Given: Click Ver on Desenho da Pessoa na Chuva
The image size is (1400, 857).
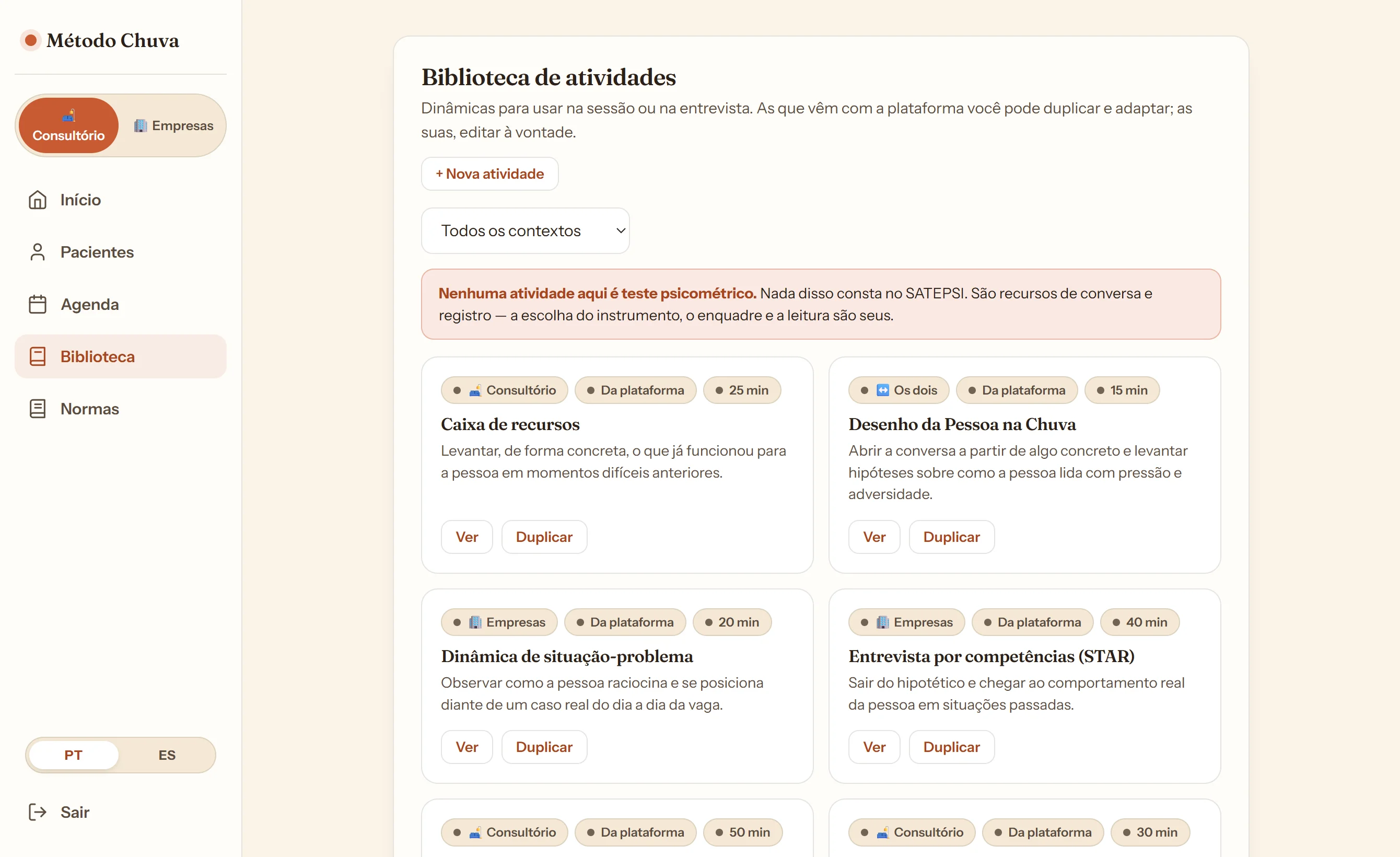Looking at the screenshot, I should point(874,537).
